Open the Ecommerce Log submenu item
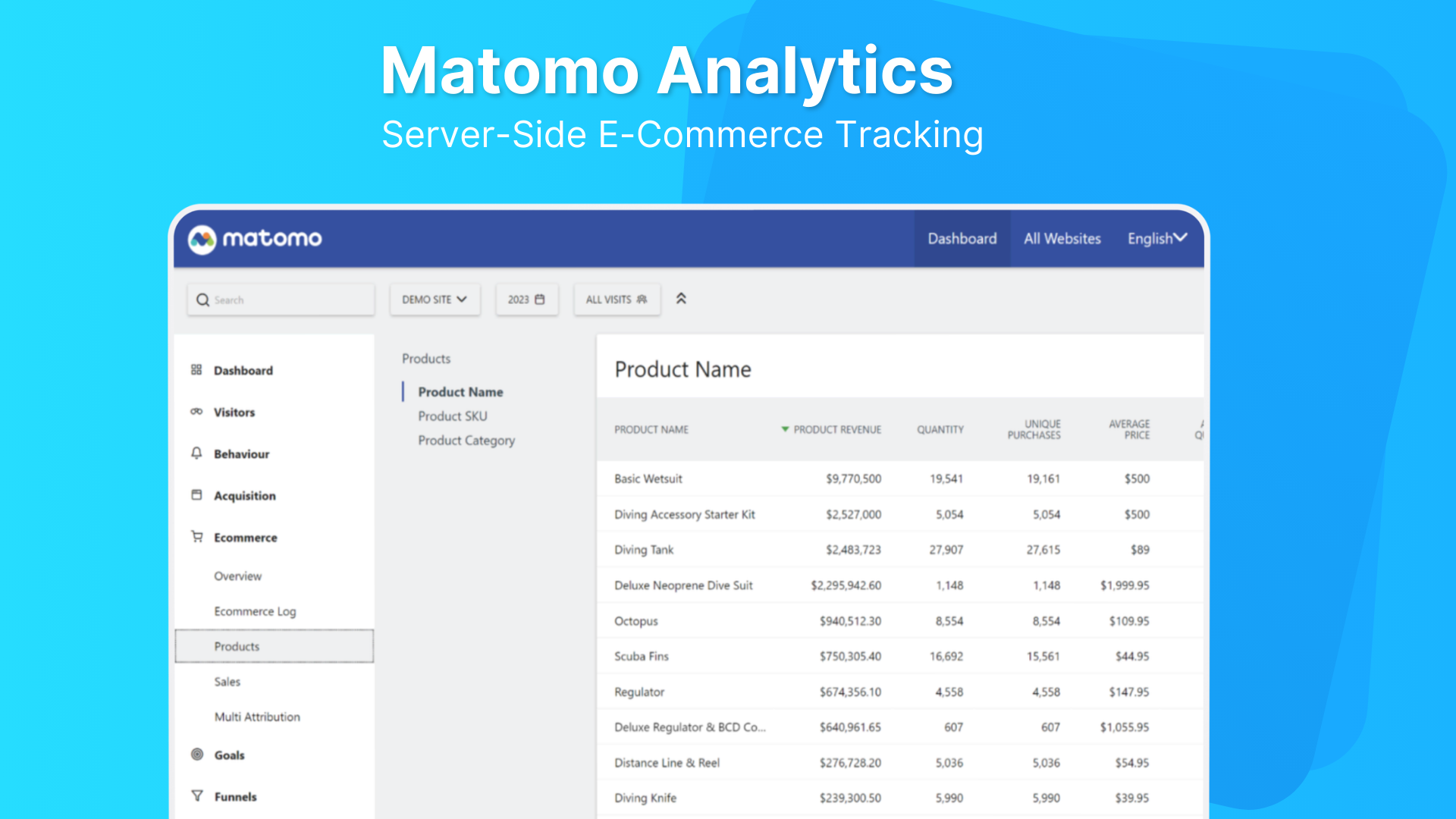This screenshot has width=1456, height=819. 255,611
